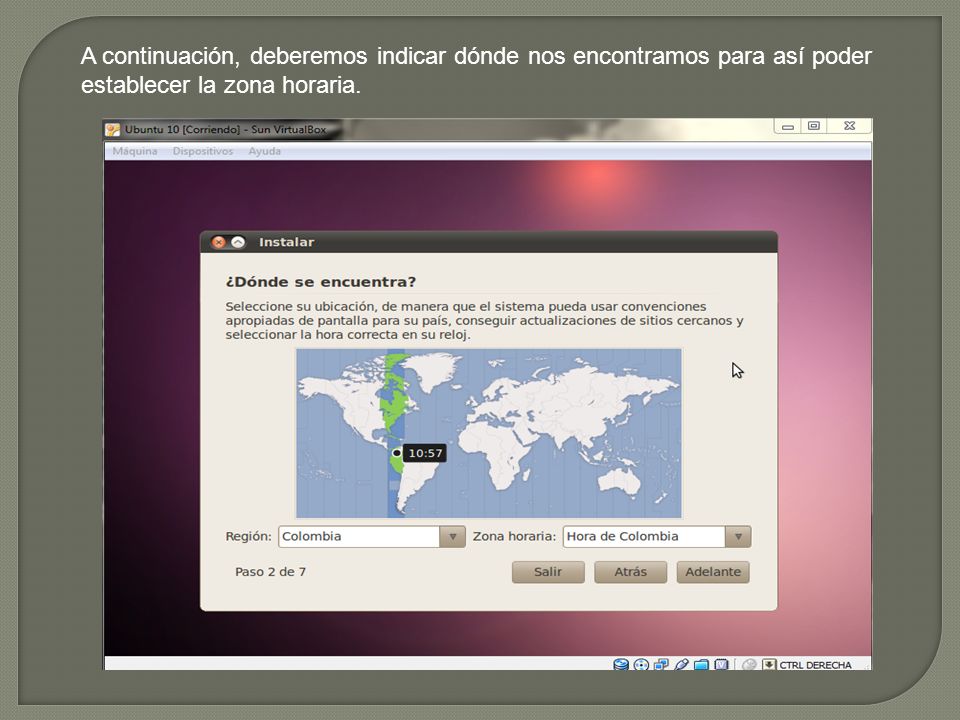Click the Instalar dialog roll-up arrow button
The width and height of the screenshot is (960, 720).
pyautogui.click(x=238, y=242)
